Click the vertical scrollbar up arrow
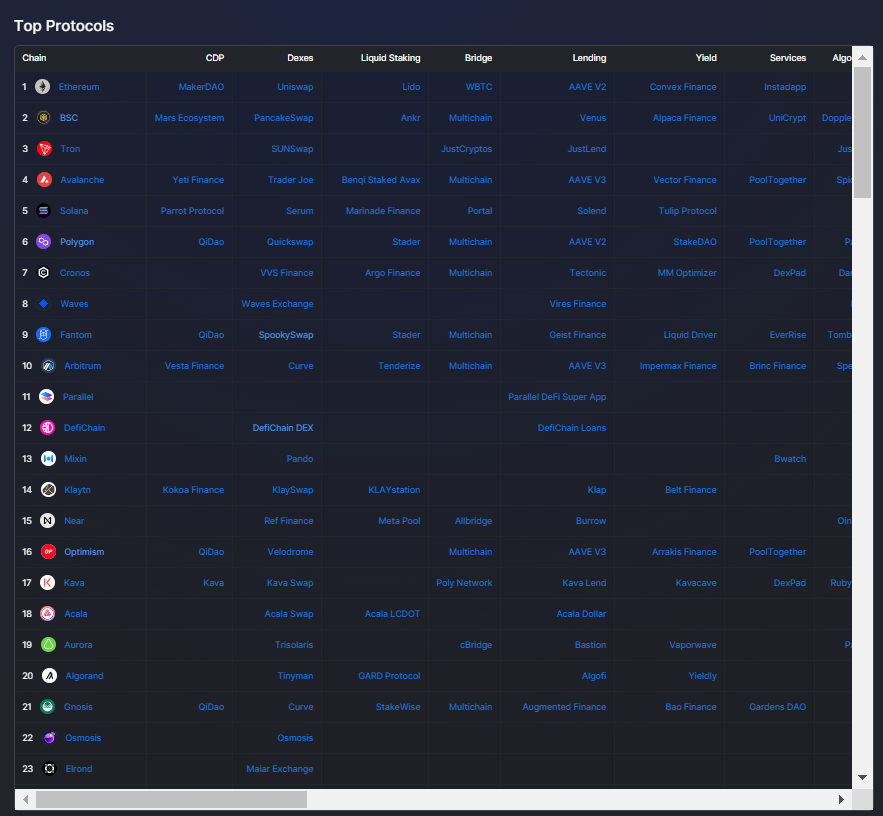 pos(862,57)
